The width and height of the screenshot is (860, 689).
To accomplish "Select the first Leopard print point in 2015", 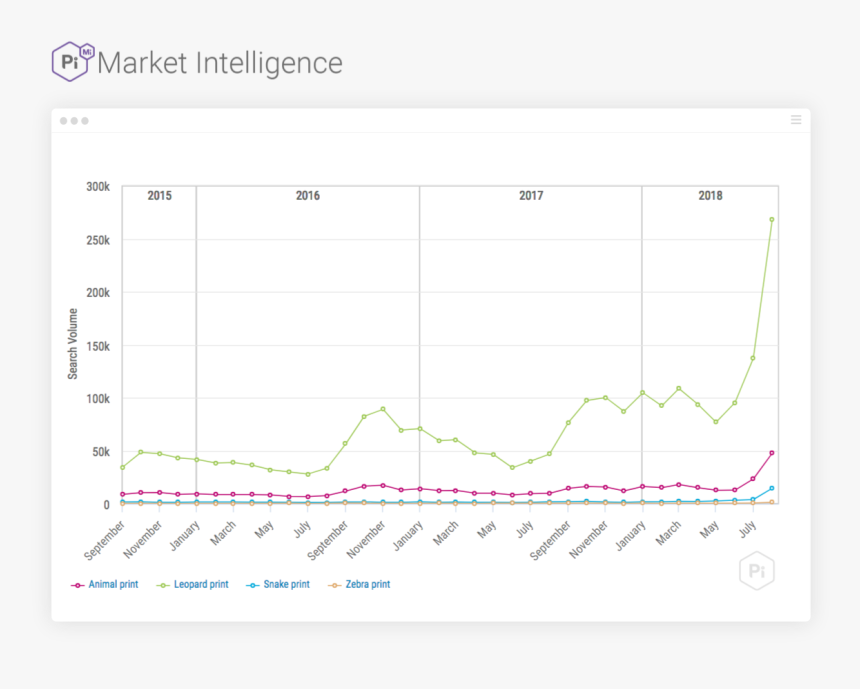I will [122, 467].
